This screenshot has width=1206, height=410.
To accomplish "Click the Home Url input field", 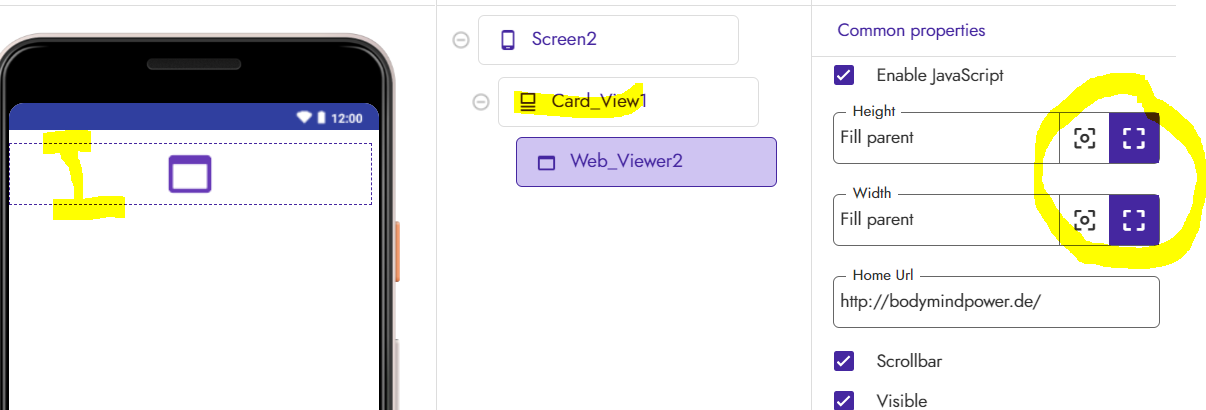I will coord(996,302).
